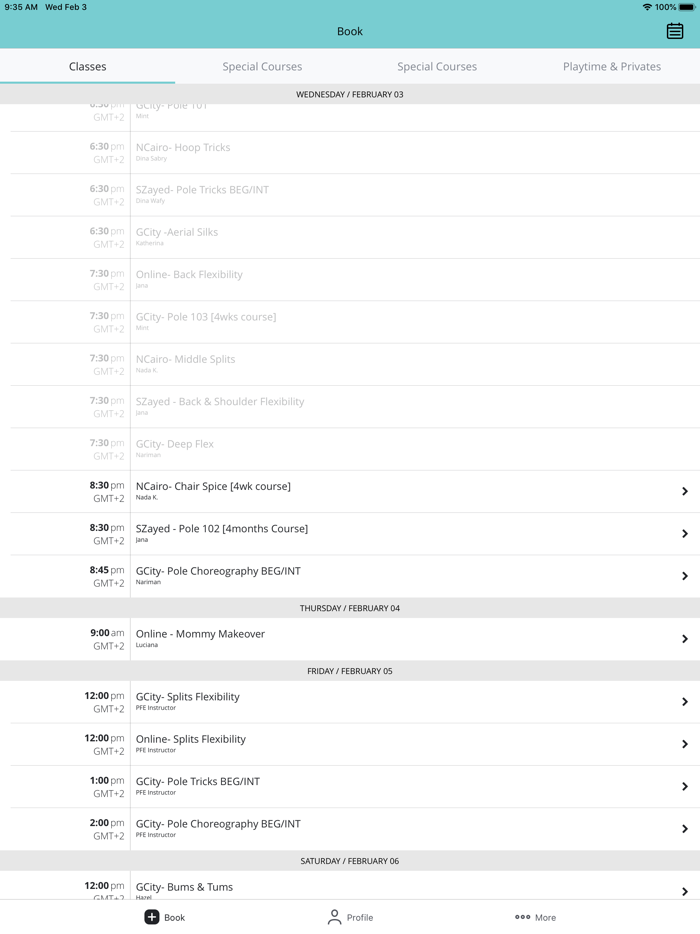Expand GCity- Bums & Tums chevron
The width and height of the screenshot is (700, 934).
(x=685, y=891)
